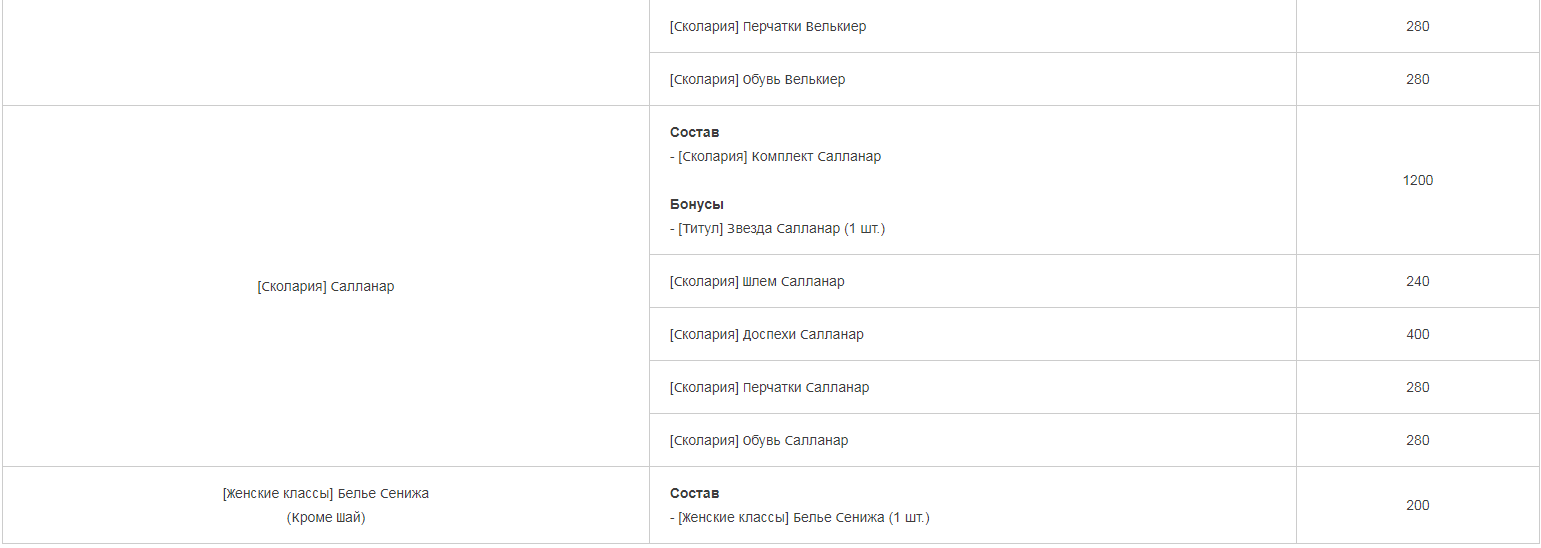Image resolution: width=1541 pixels, height=548 pixels.
Task: Click the 280 price for Обувь Салланар
Action: [1417, 441]
